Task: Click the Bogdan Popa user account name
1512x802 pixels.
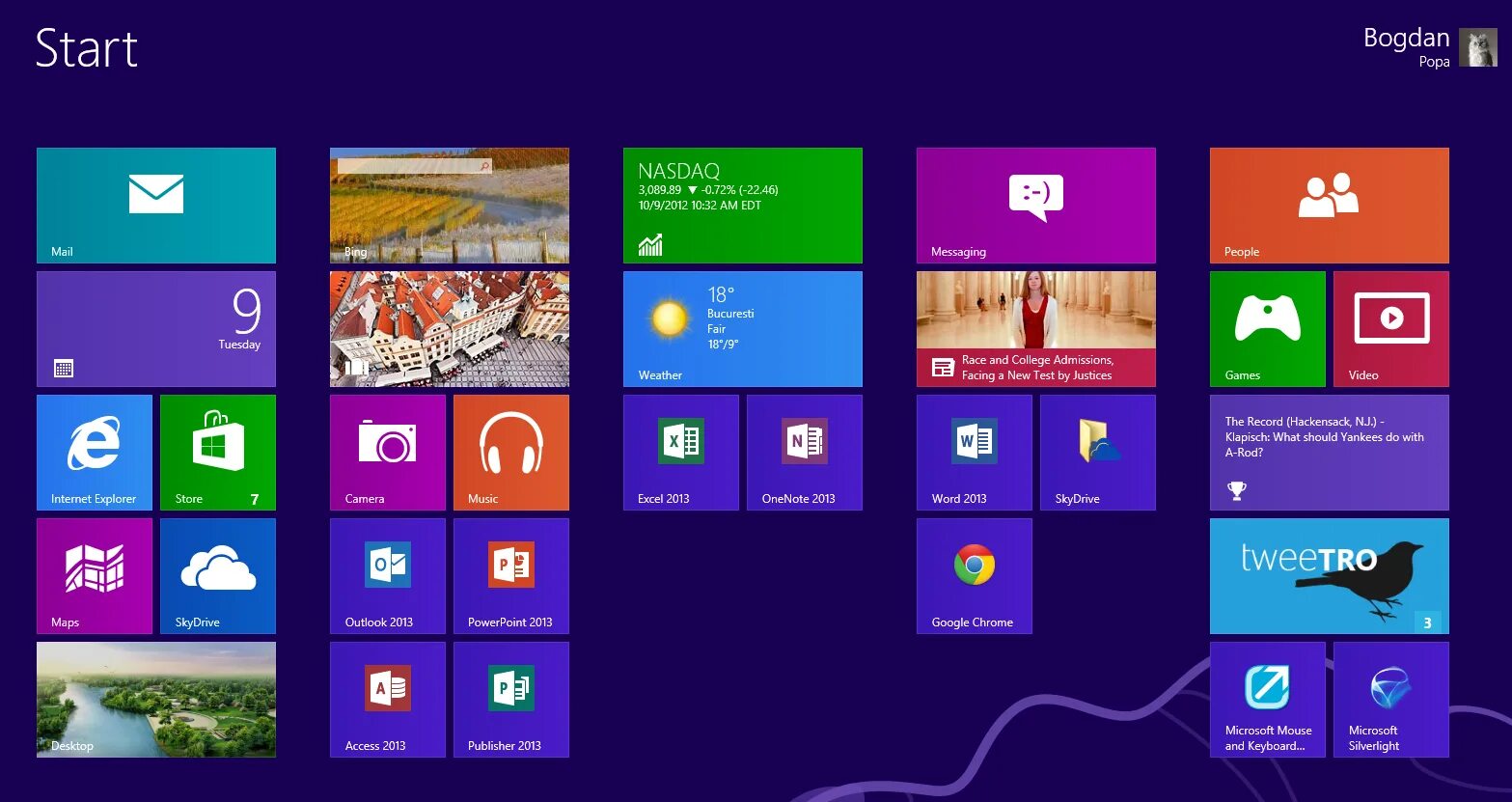Action: coord(1407,47)
